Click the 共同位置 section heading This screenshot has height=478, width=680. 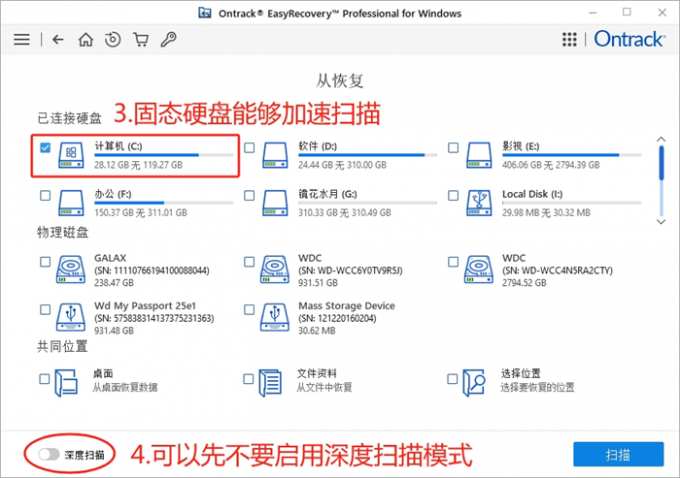(x=63, y=346)
